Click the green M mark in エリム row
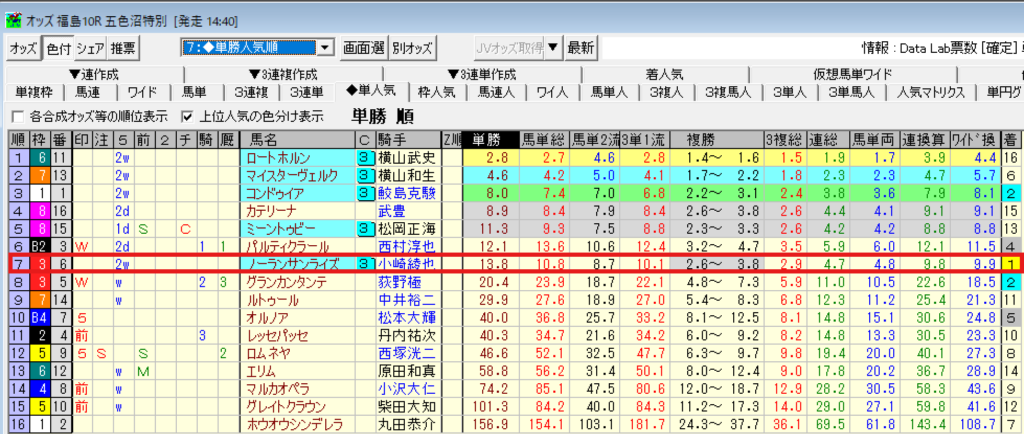The height and width of the screenshot is (434, 1024). pyautogui.click(x=143, y=371)
